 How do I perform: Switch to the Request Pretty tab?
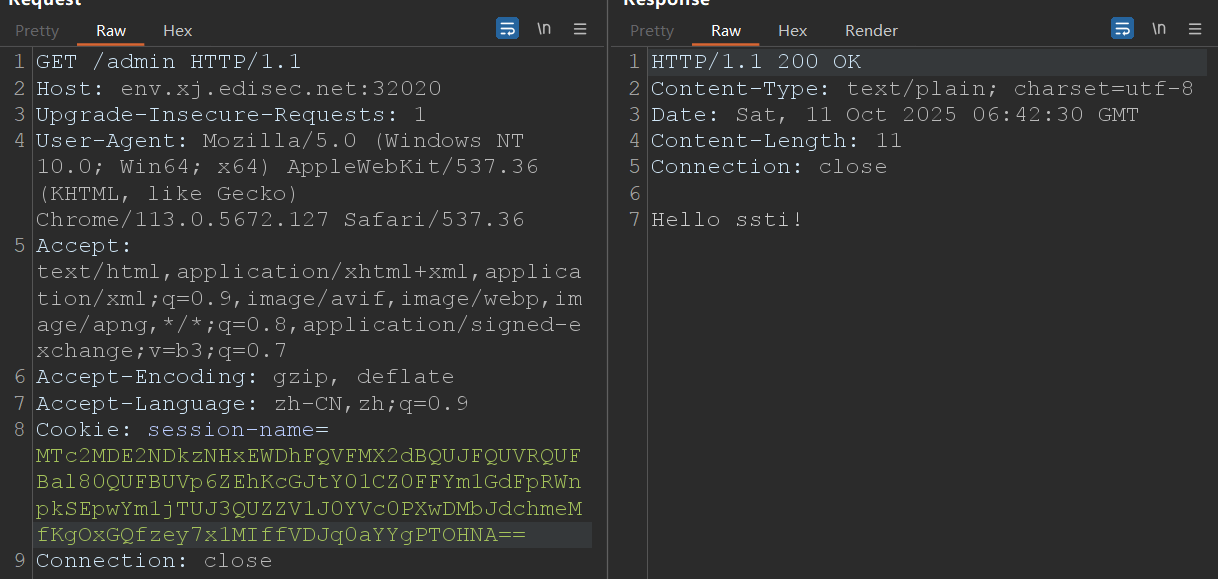coord(37,31)
